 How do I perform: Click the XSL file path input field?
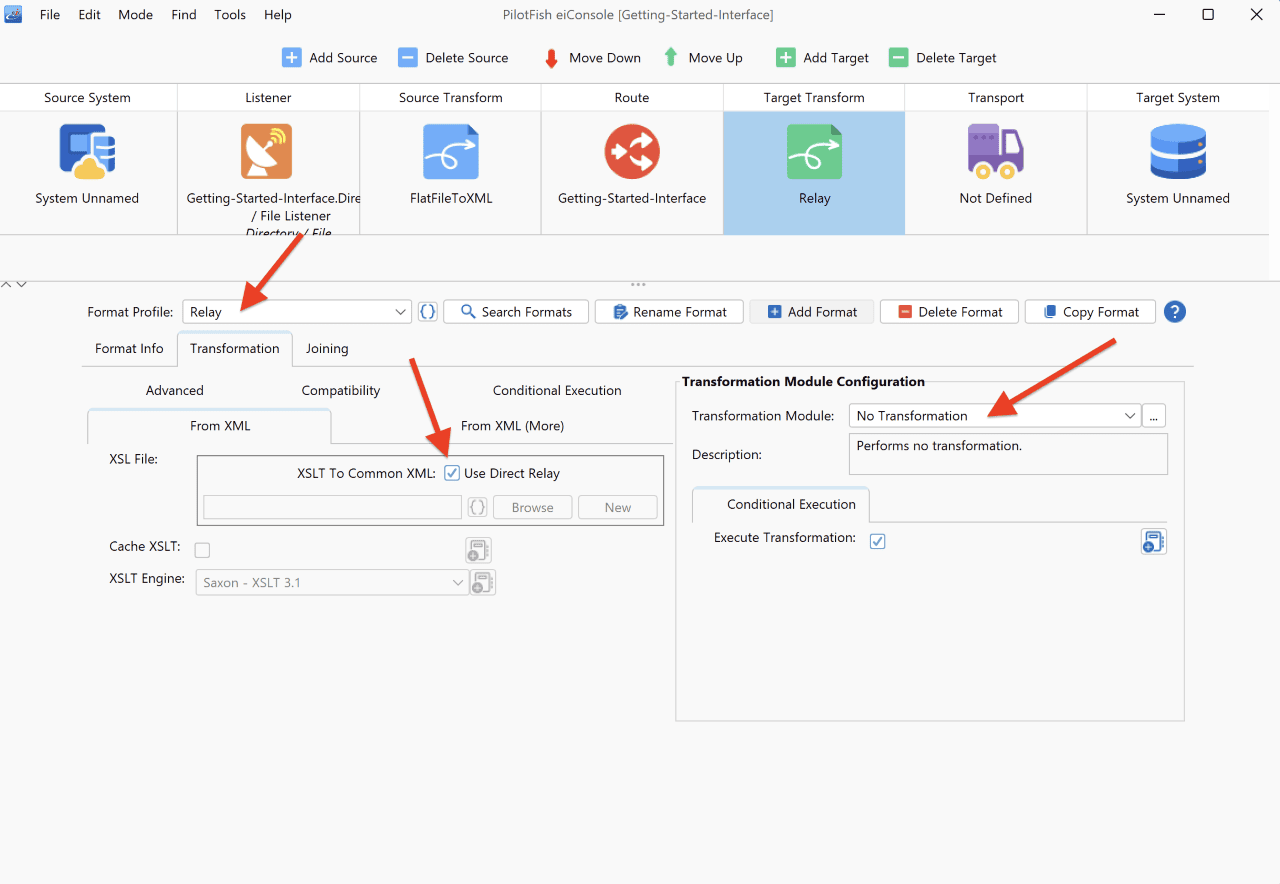tap(332, 507)
